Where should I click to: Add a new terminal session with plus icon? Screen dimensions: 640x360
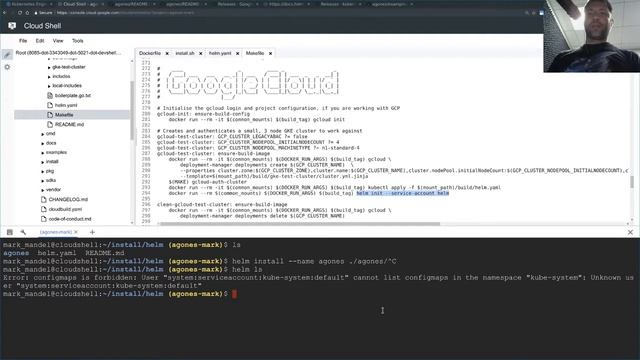(x=92, y=232)
